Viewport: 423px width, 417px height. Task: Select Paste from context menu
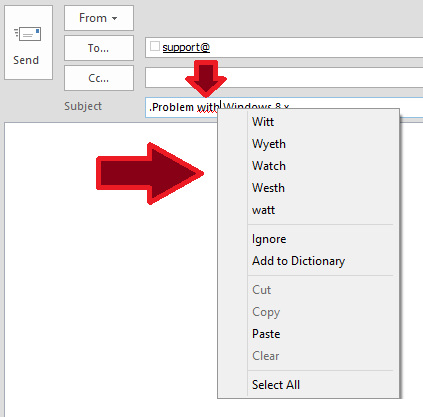[266, 334]
